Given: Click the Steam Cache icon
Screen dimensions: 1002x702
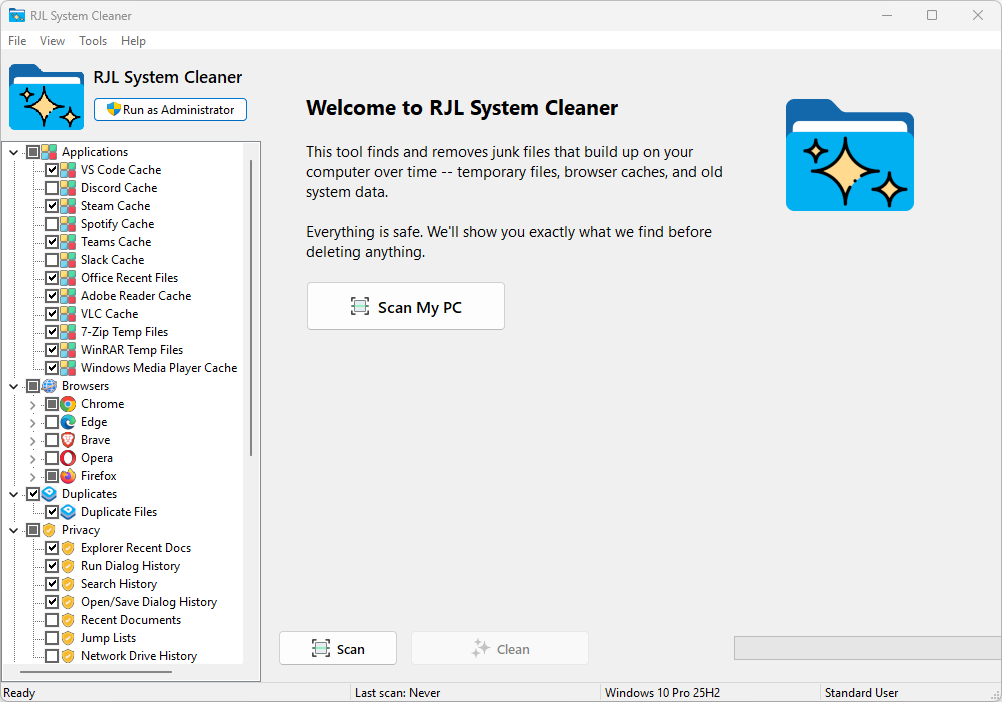Looking at the screenshot, I should click(67, 205).
